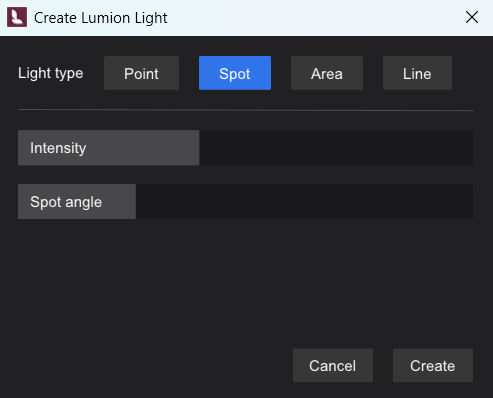Click the dark empty track of Spot angle slider
This screenshot has height=398, width=493.
[x=304, y=202]
